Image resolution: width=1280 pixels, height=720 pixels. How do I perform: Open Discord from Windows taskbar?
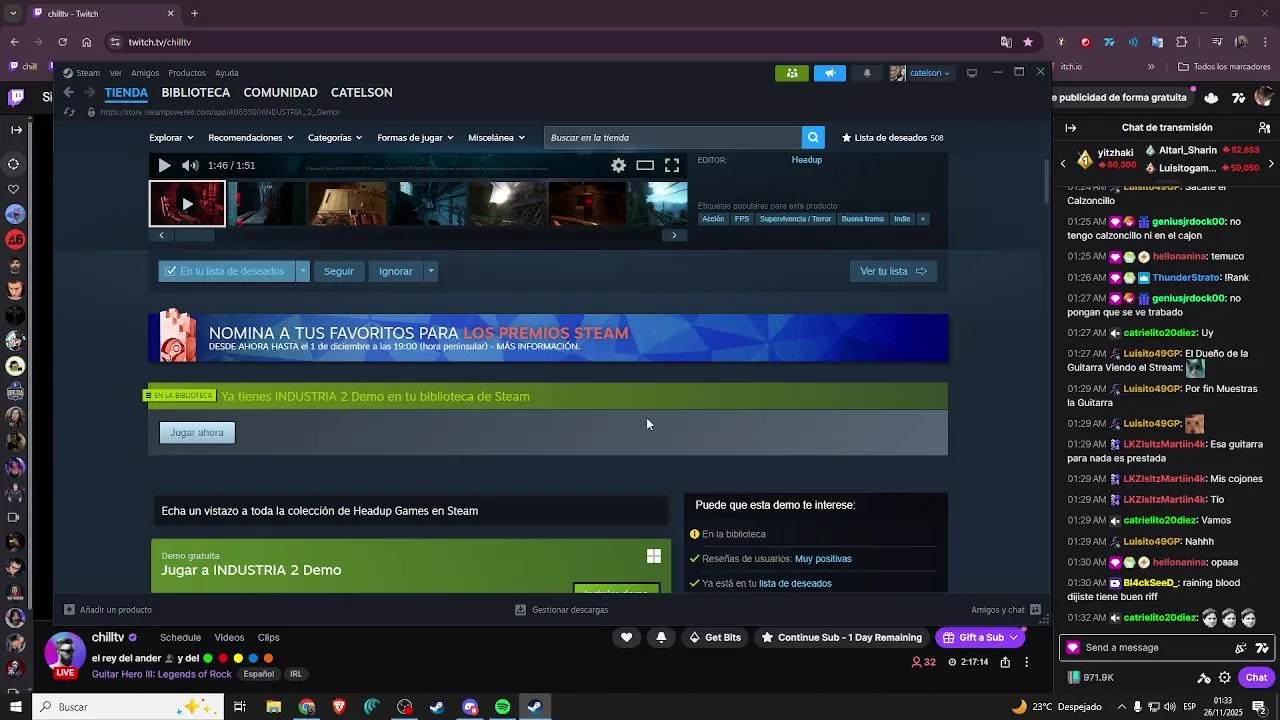470,707
